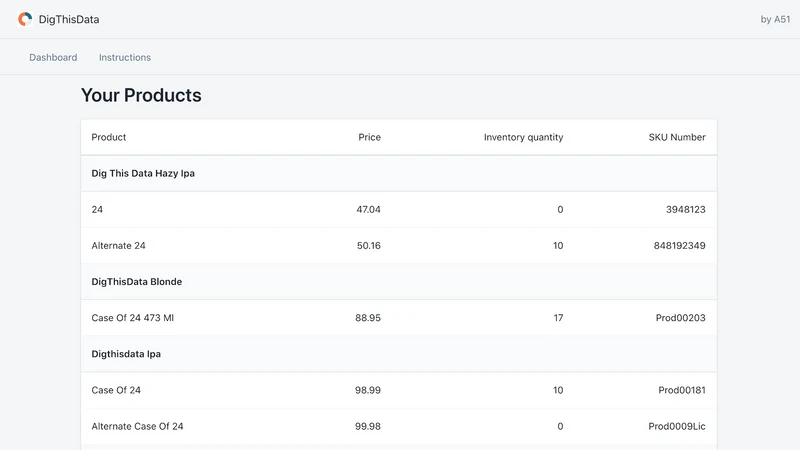
Task: Click the Dig This Data Hazy Ipa row
Action: 399,173
